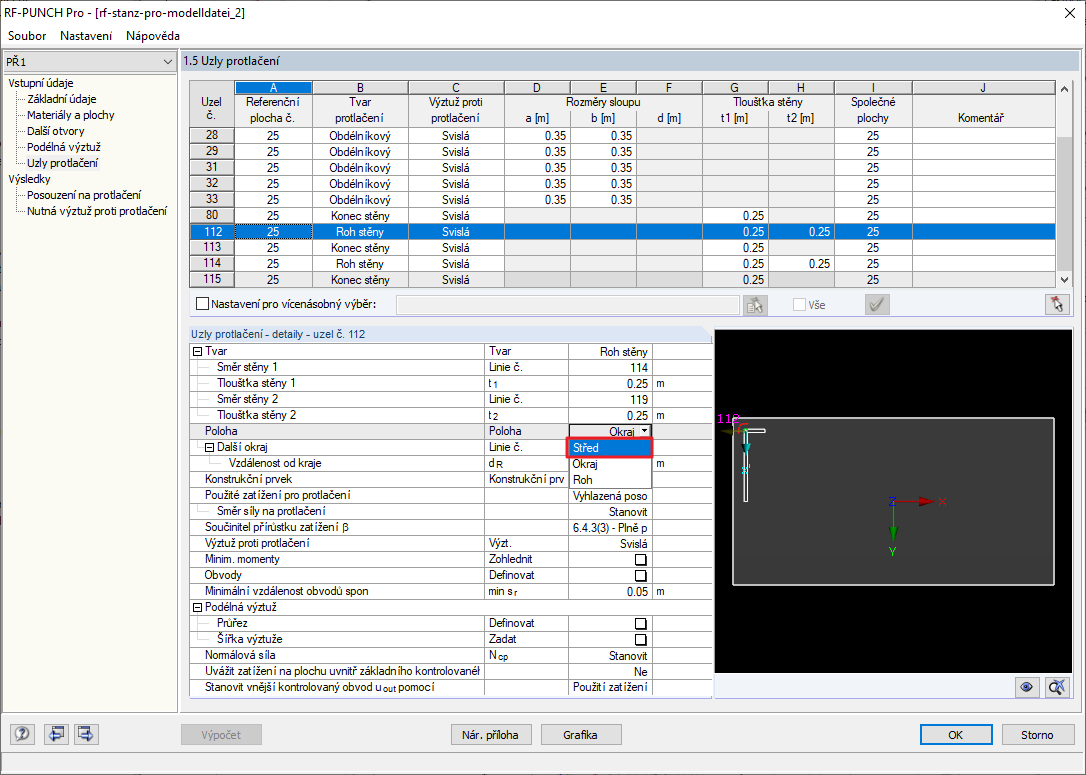Click the Použití zatížení value in last row

[x=609, y=688]
